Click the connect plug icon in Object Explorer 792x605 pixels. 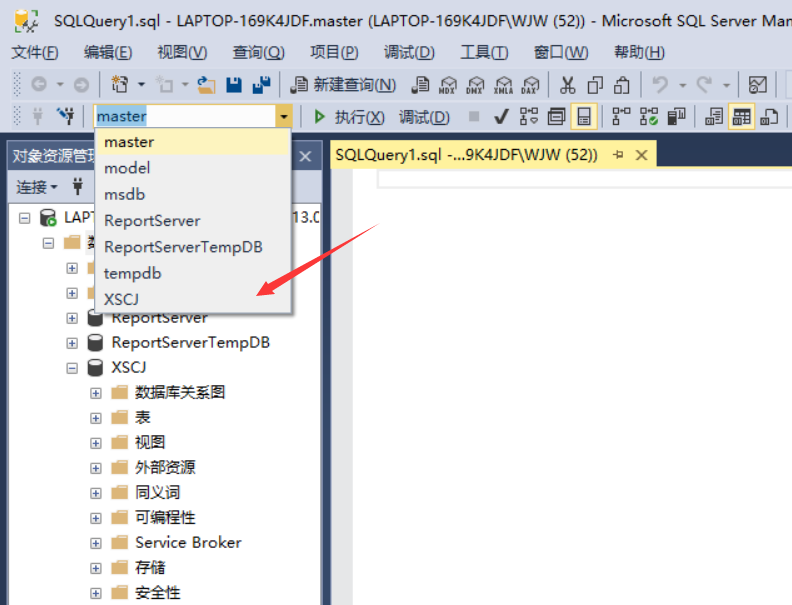[x=77, y=186]
